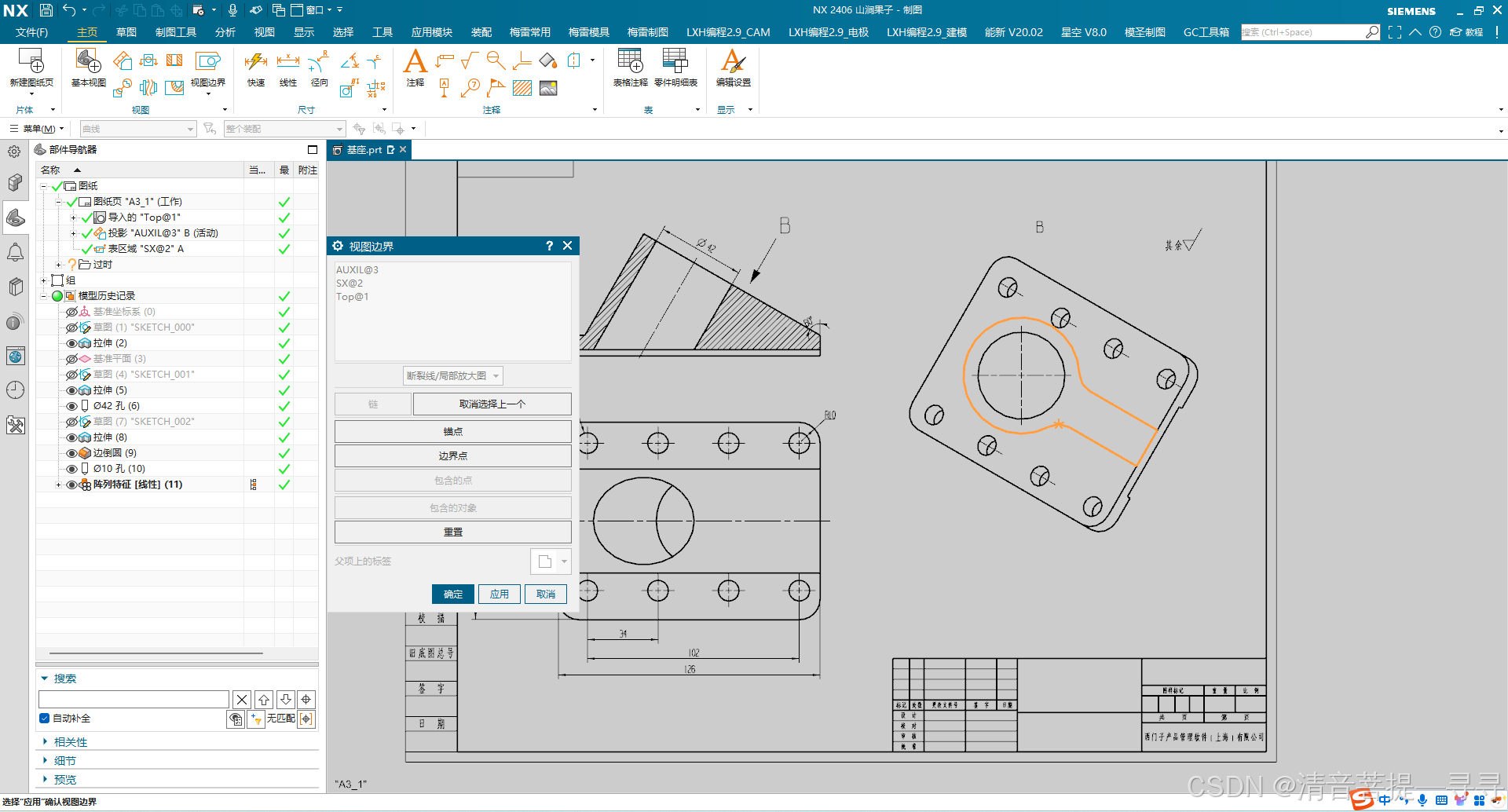Click the 应用 button
Image resolution: width=1508 pixels, height=812 pixels.
pos(500,594)
